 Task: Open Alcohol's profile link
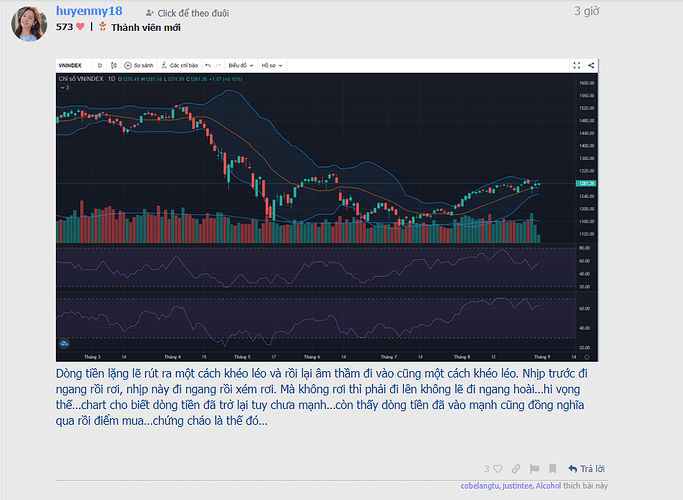click(548, 485)
